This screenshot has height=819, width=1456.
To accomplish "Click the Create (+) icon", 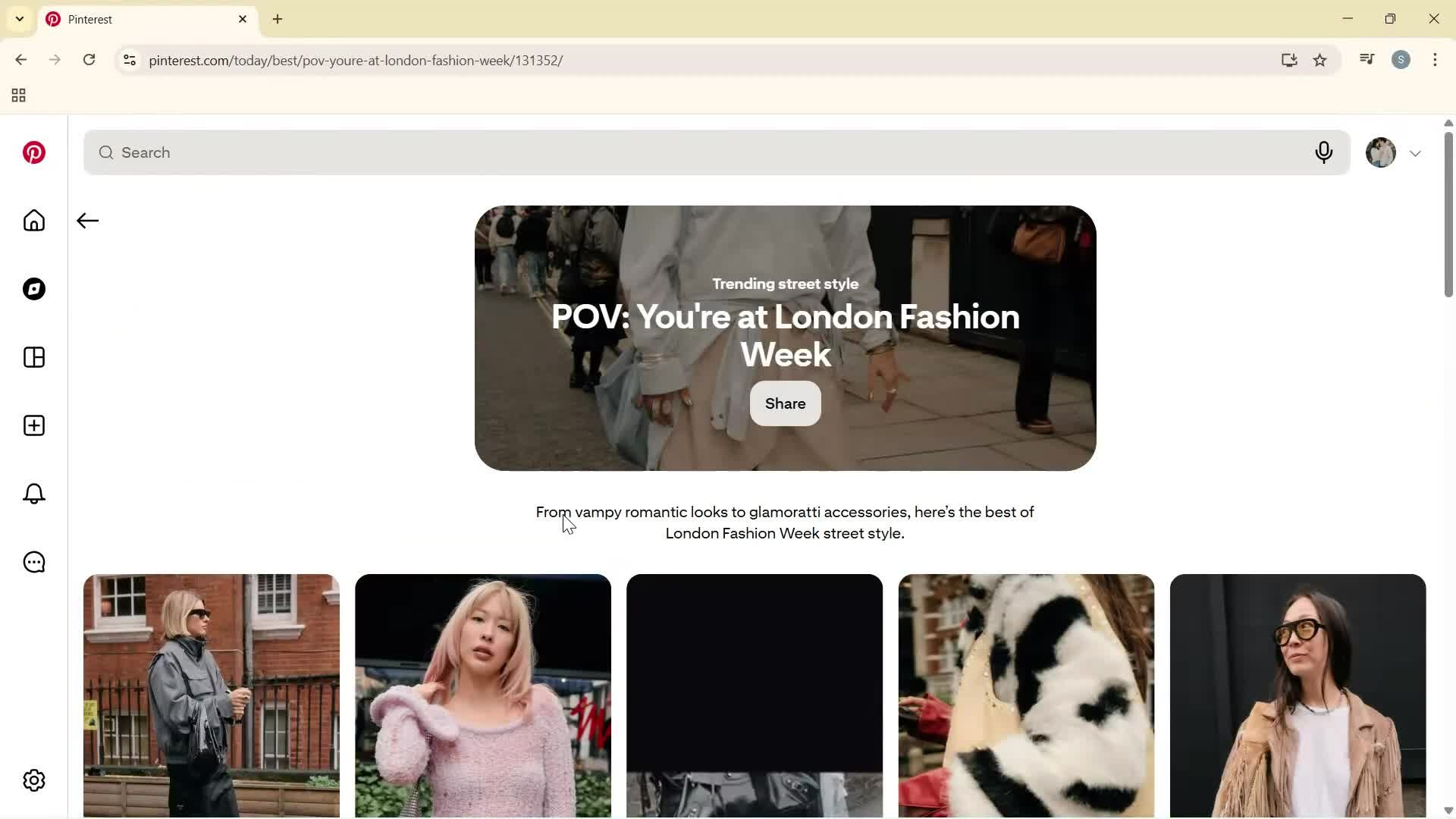I will 33,425.
